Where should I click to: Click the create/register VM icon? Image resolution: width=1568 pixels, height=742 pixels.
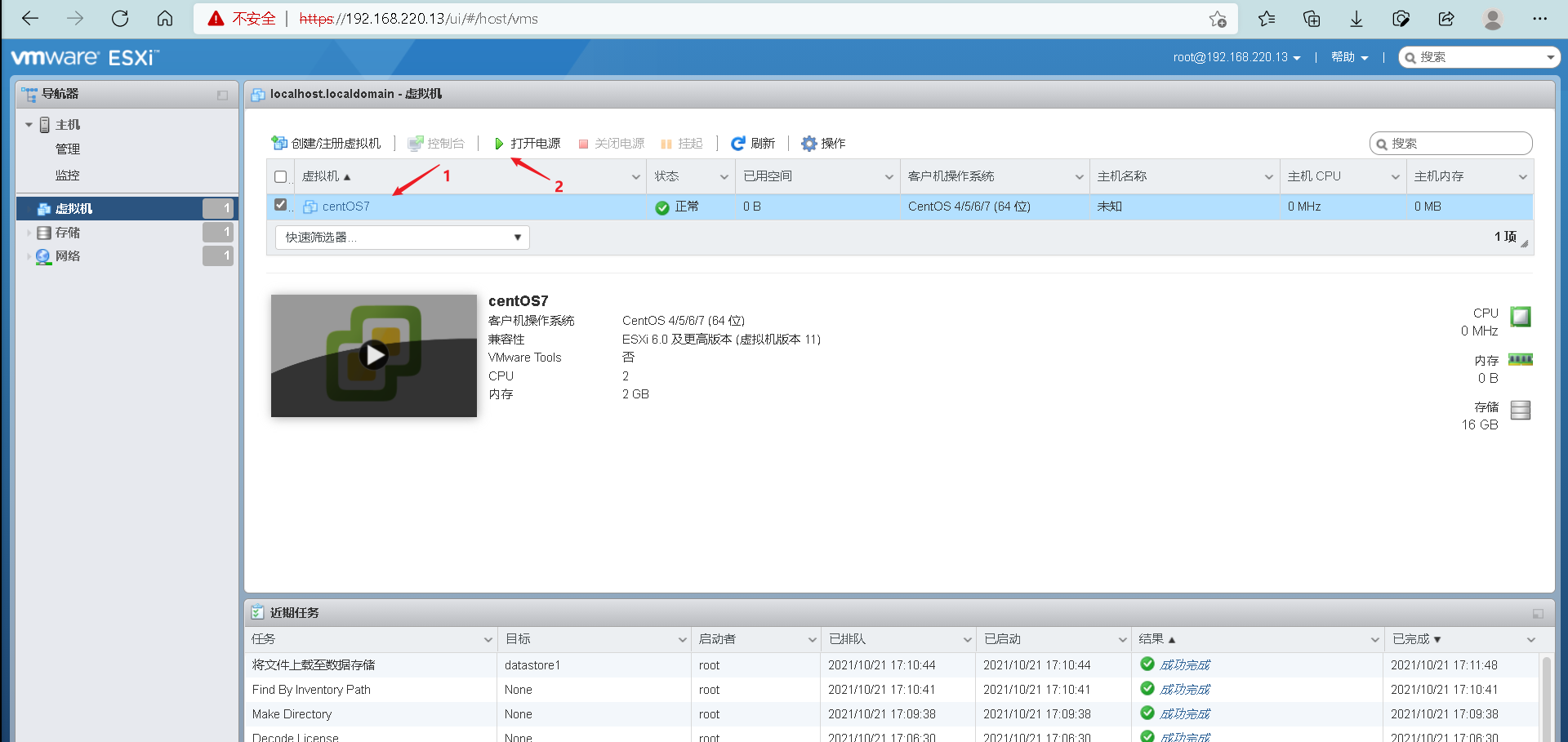[x=279, y=144]
